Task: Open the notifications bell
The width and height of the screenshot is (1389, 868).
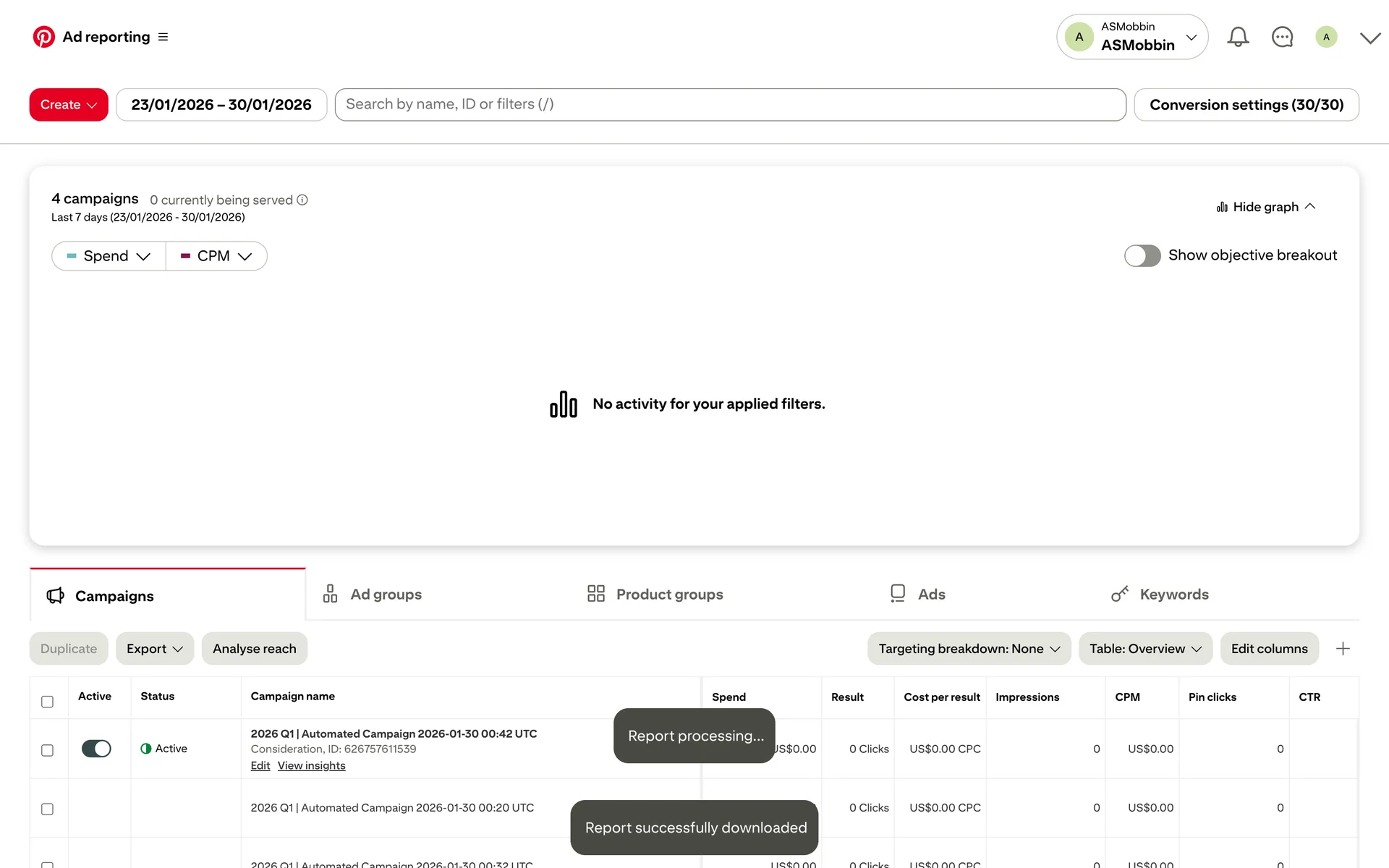Action: point(1238,37)
